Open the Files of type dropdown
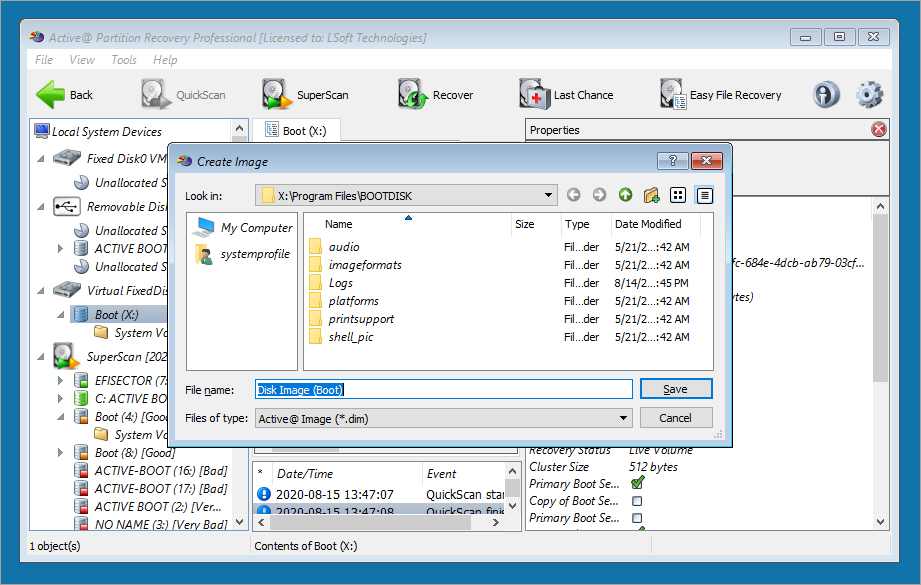The image size is (921, 585). click(x=623, y=418)
